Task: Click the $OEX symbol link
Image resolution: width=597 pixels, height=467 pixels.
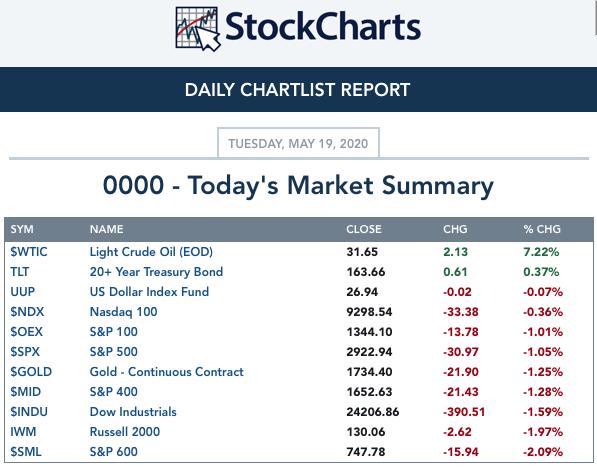Action: click(x=27, y=332)
